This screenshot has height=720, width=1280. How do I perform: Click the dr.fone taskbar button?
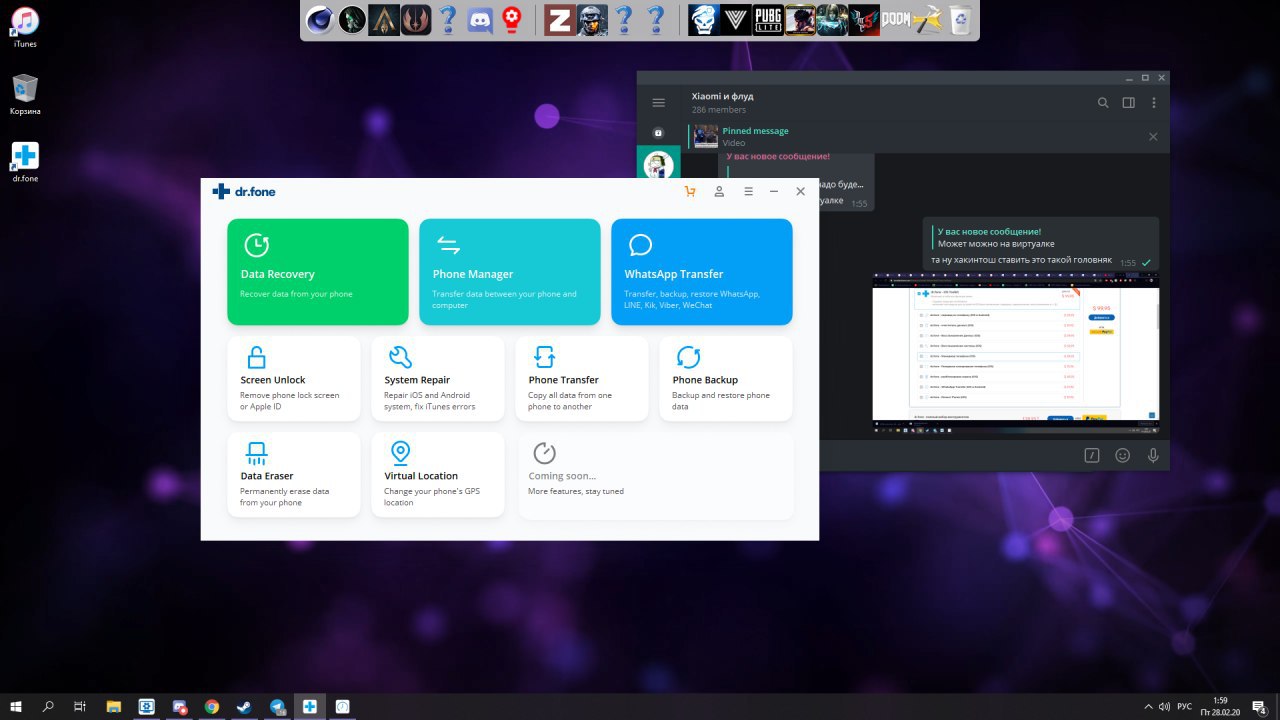[310, 706]
